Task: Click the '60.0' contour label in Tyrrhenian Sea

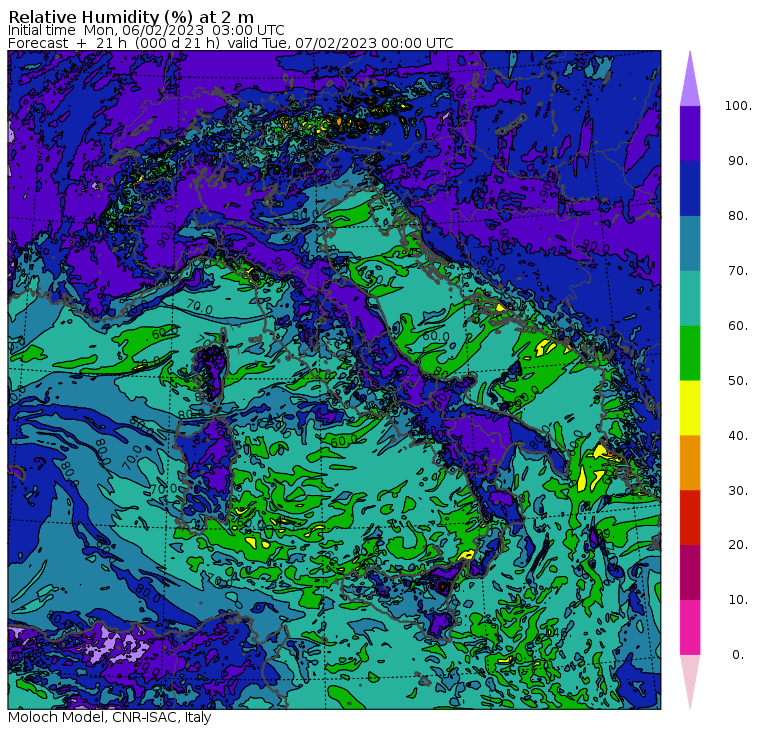Action: (x=344, y=440)
